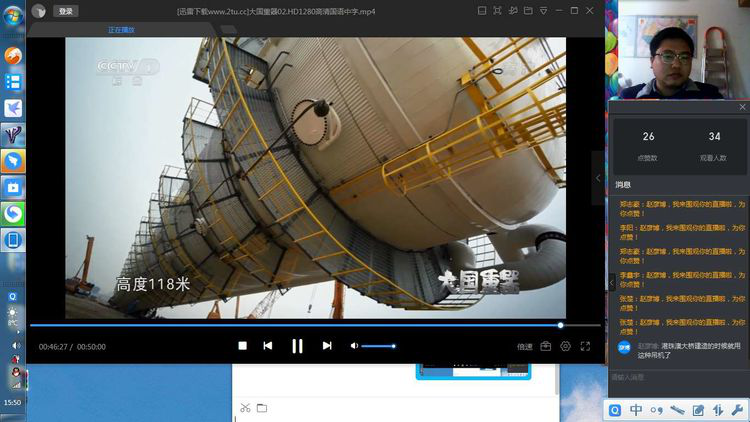This screenshot has height=422, width=750.
Task: Enter fullscreen mode in the player
Action: pos(585,346)
